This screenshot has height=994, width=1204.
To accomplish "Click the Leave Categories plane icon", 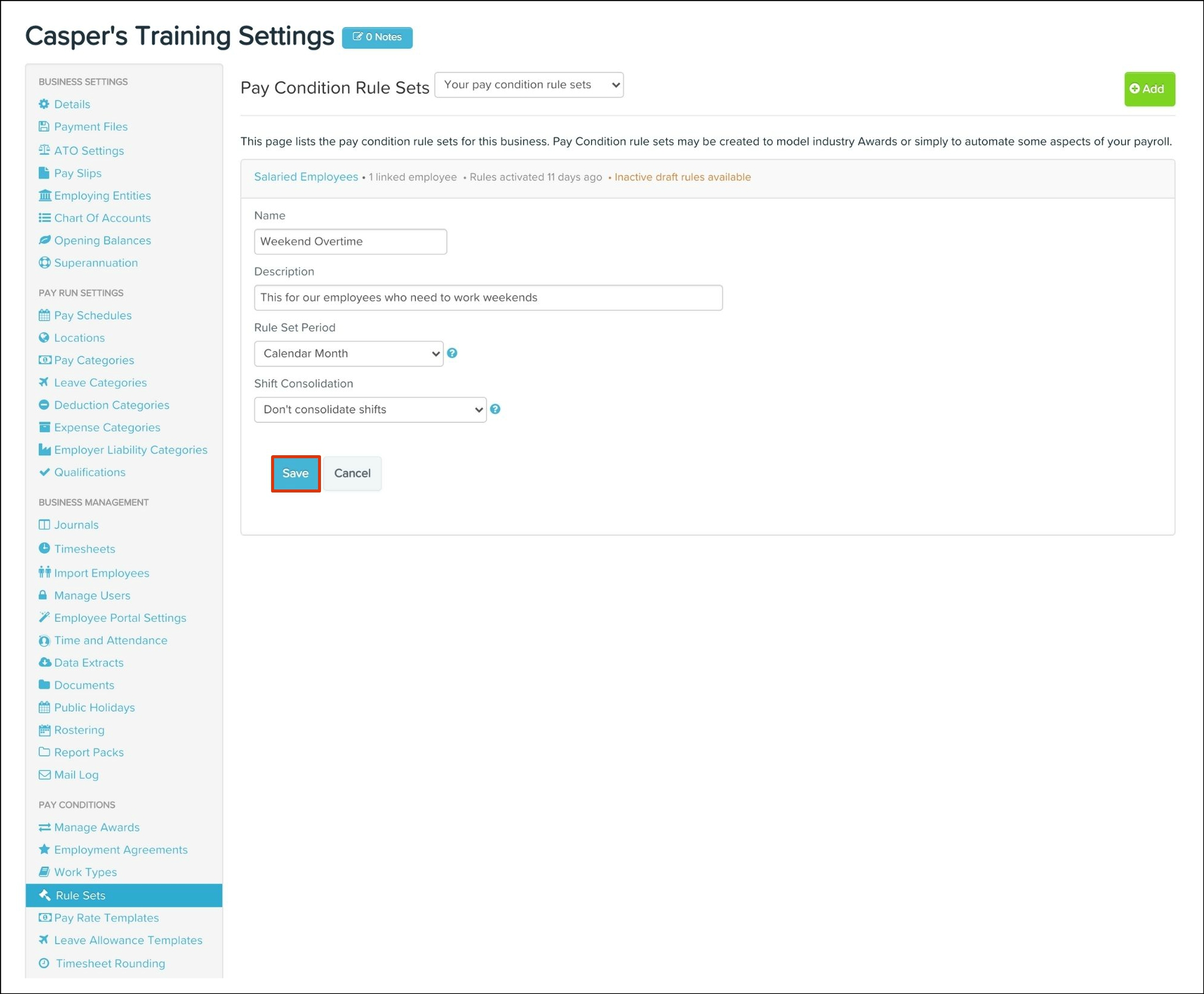I will [44, 382].
